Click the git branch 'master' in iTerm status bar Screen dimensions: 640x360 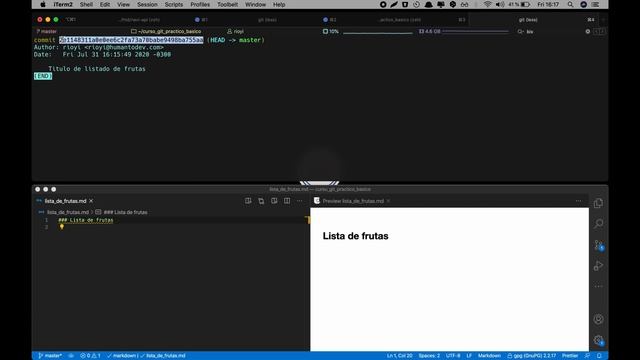coord(47,31)
